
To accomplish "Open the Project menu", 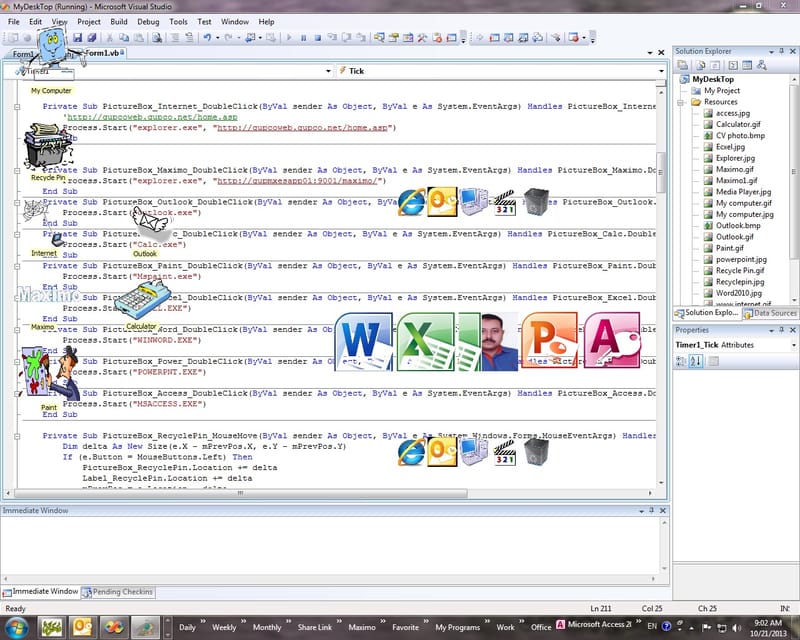I will 89,22.
